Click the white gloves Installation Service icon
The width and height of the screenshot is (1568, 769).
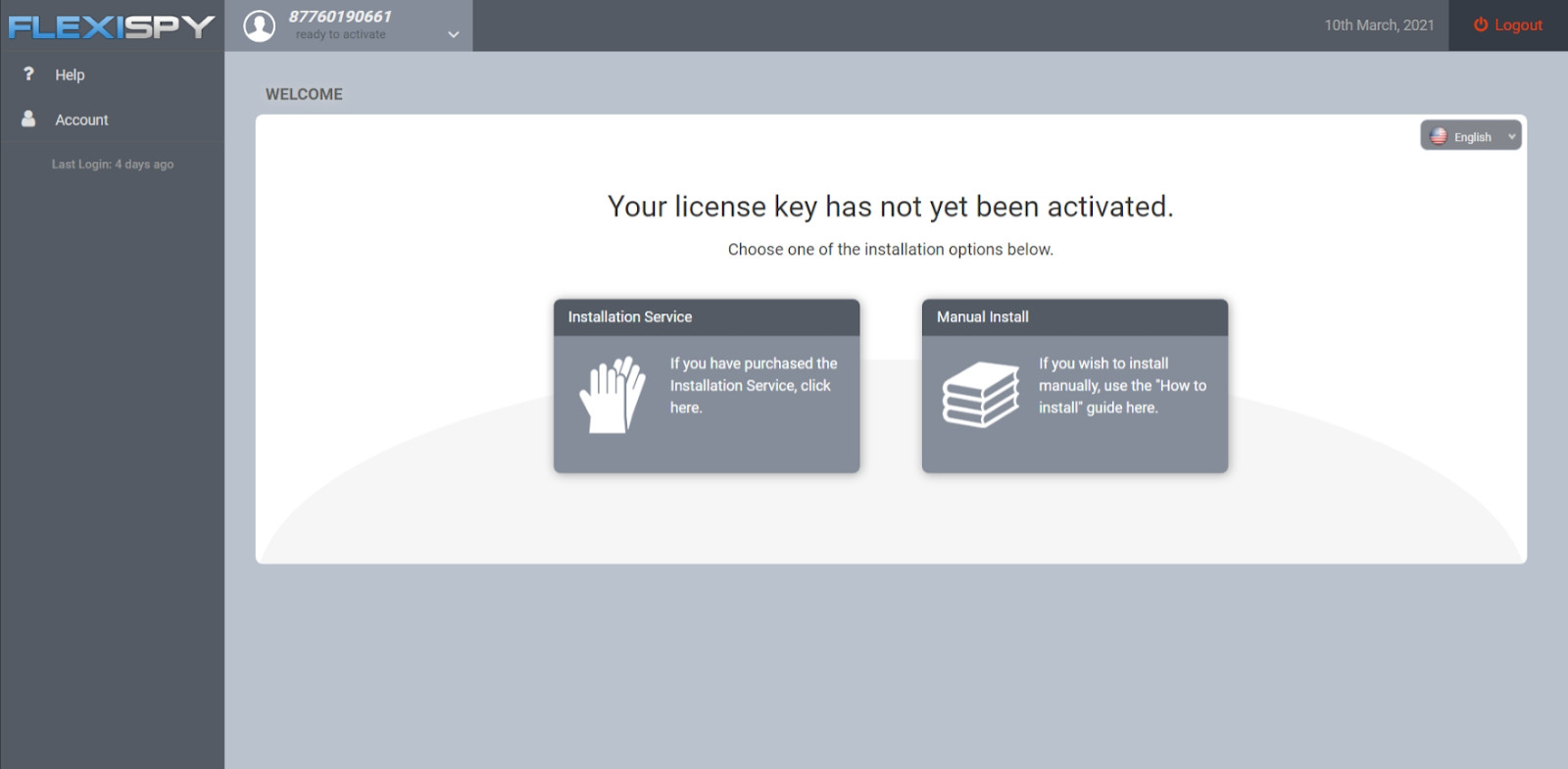(612, 395)
